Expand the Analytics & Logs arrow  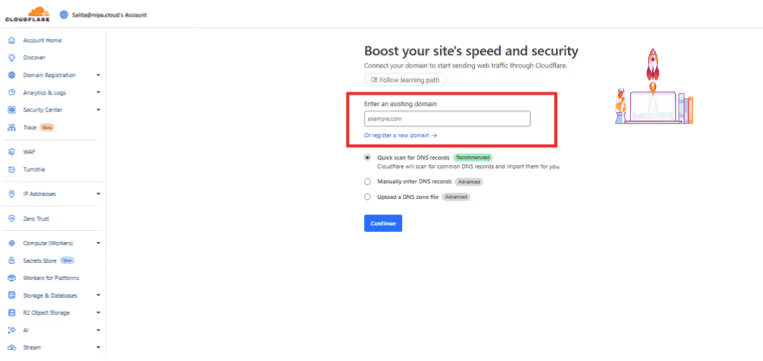[98, 92]
